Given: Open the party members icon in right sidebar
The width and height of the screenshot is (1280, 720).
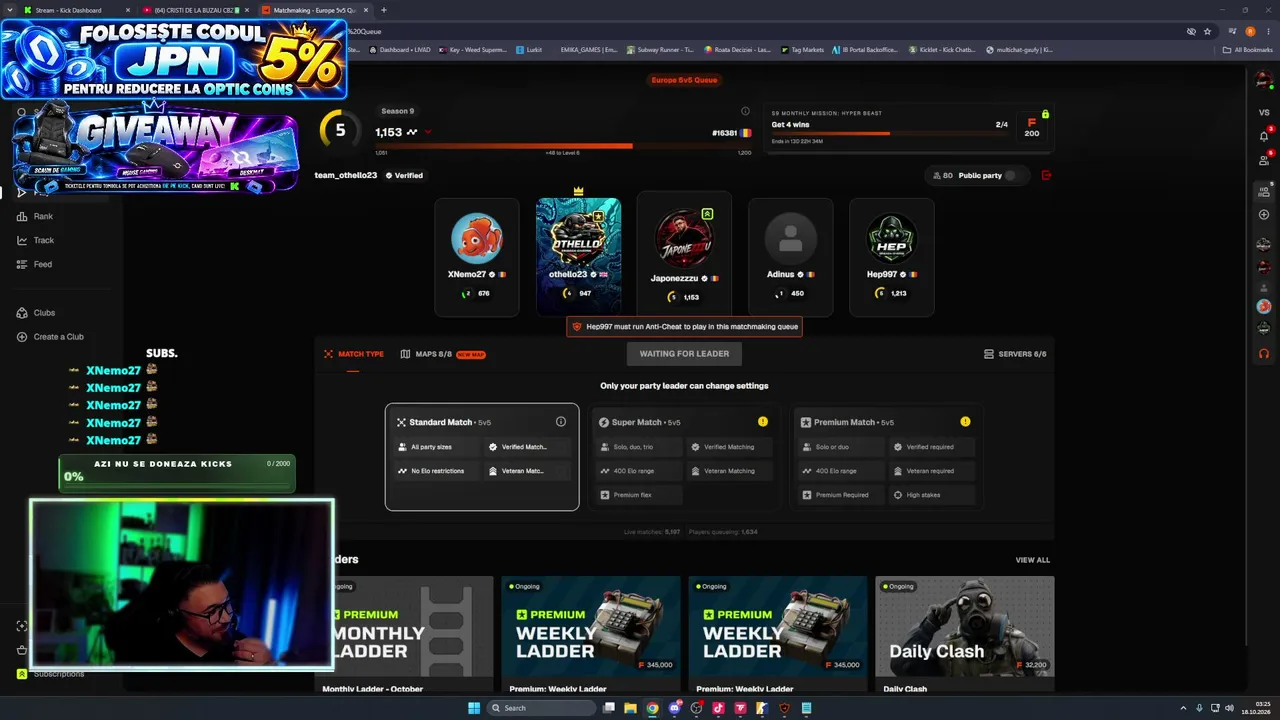Looking at the screenshot, I should pos(1264,191).
